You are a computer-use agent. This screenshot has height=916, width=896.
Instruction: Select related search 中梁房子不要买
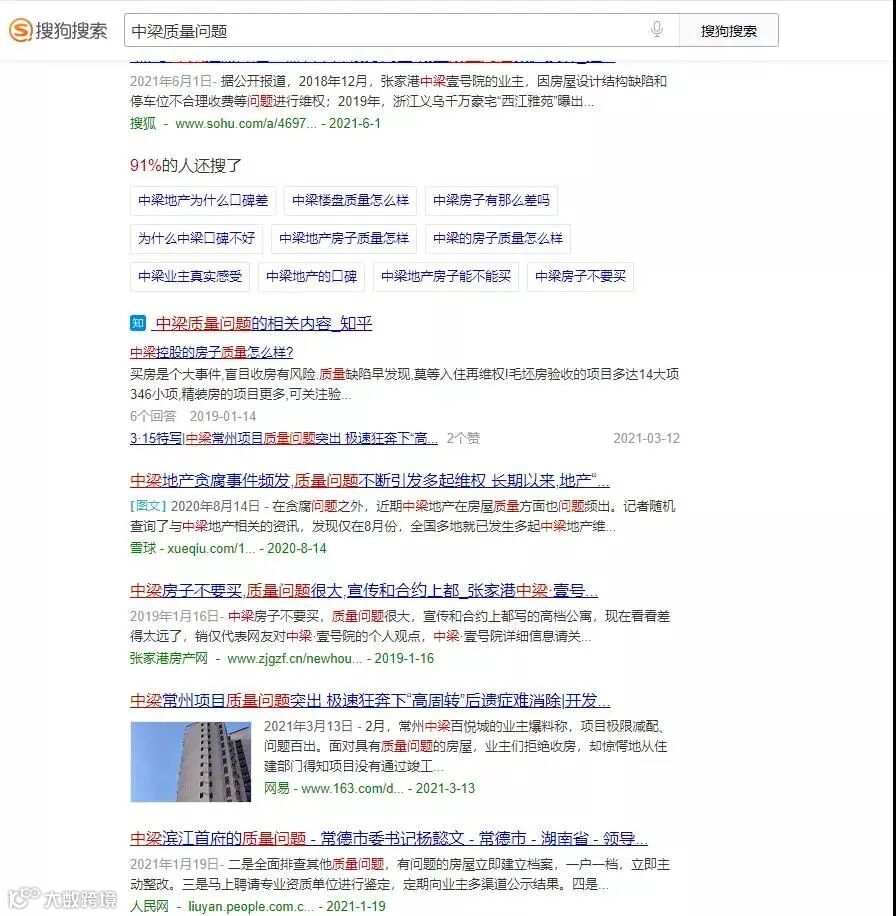click(x=580, y=276)
